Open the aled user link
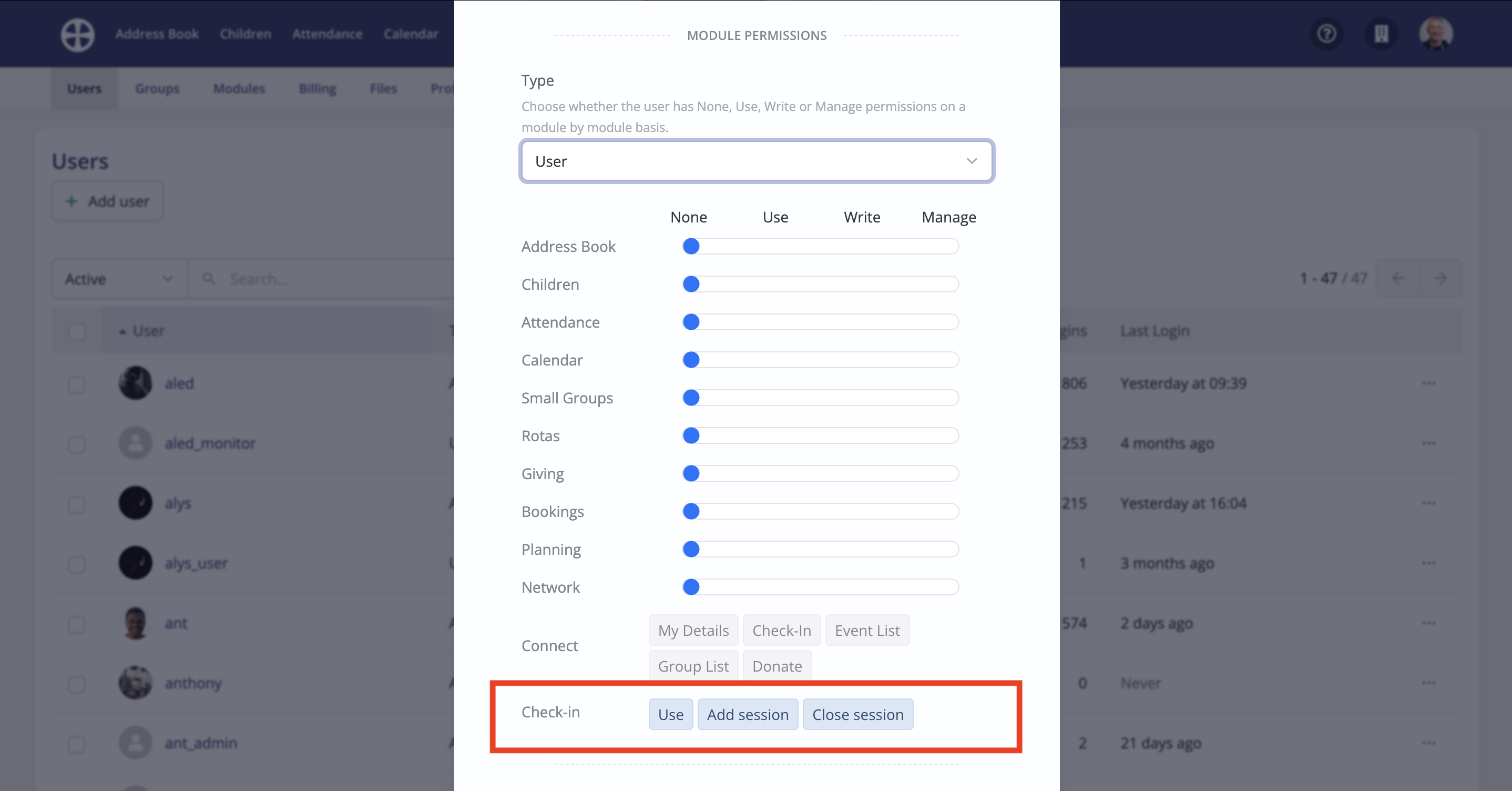The height and width of the screenshot is (791, 1512). click(179, 383)
